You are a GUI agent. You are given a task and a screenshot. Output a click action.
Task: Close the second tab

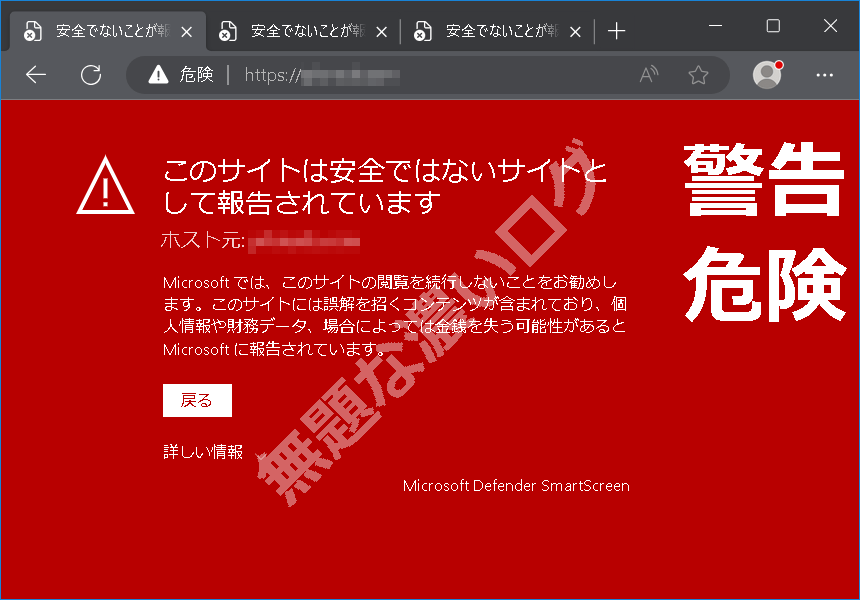pos(382,32)
